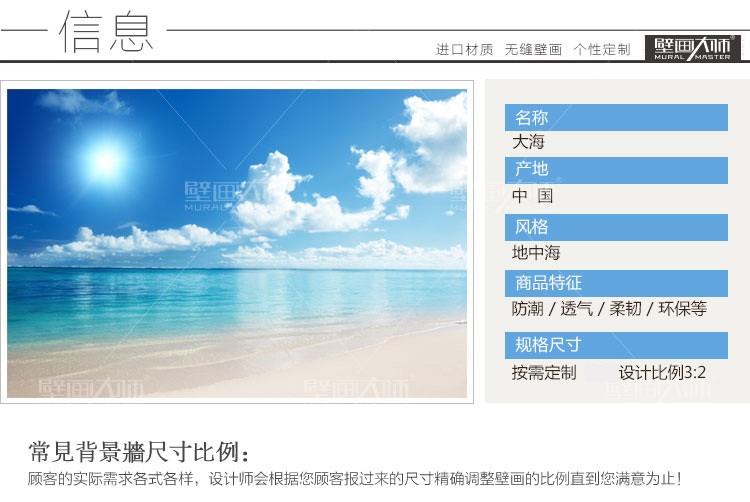750x502 pixels.
Task: Select the 名称 blue label bar
Action: tap(616, 118)
